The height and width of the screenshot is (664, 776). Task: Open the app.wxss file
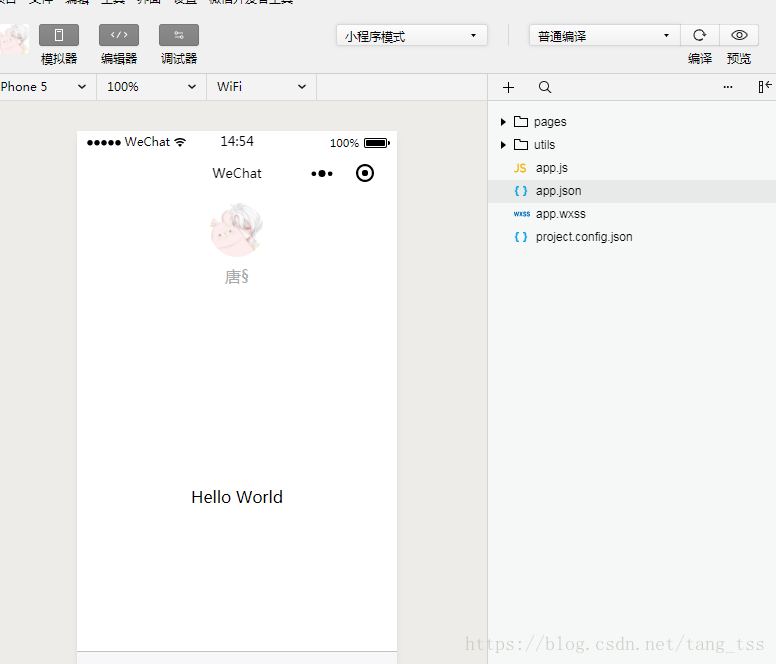[632, 214]
